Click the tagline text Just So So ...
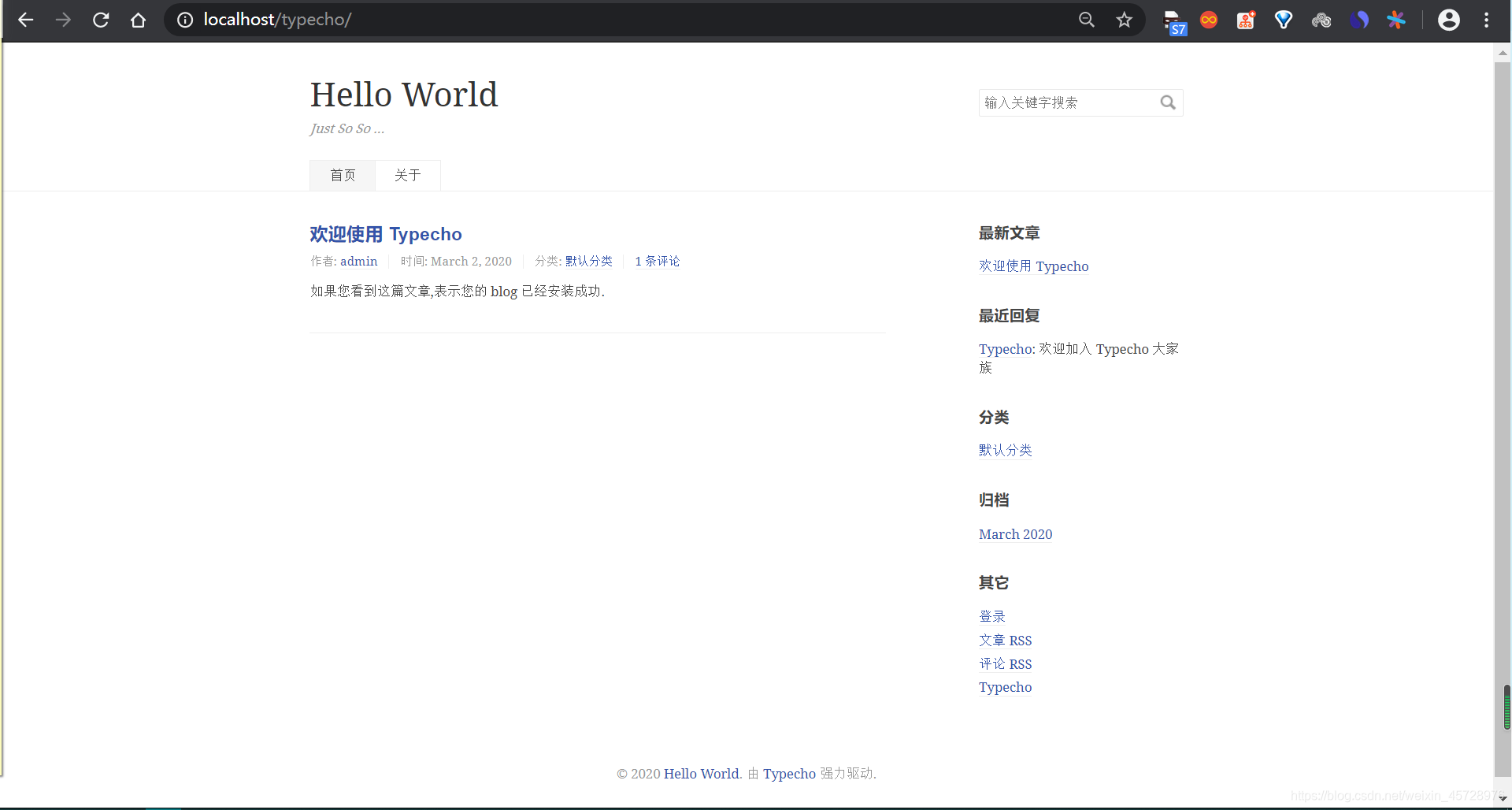1512x810 pixels. click(347, 128)
